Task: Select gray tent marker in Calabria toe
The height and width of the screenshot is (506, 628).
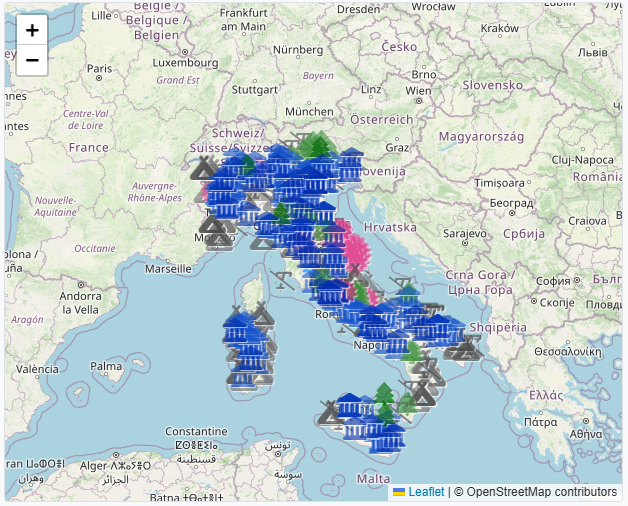Action: (x=423, y=394)
